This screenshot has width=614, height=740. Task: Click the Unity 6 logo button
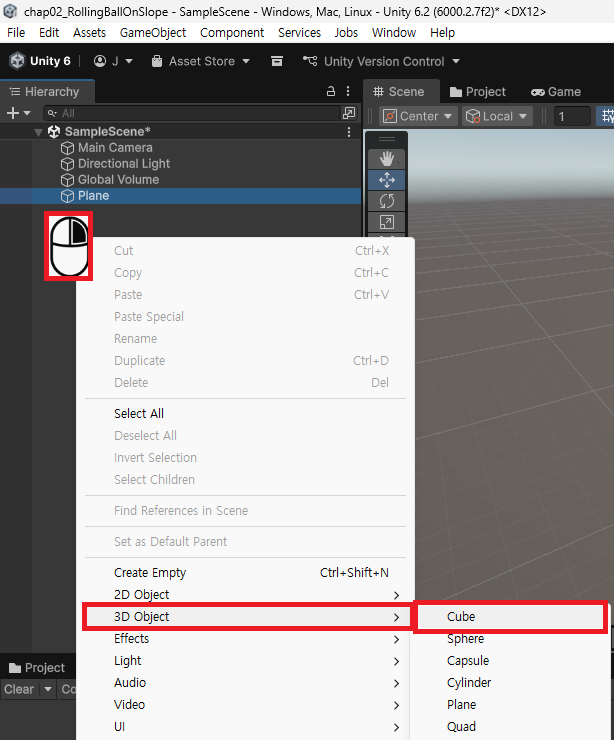[40, 61]
